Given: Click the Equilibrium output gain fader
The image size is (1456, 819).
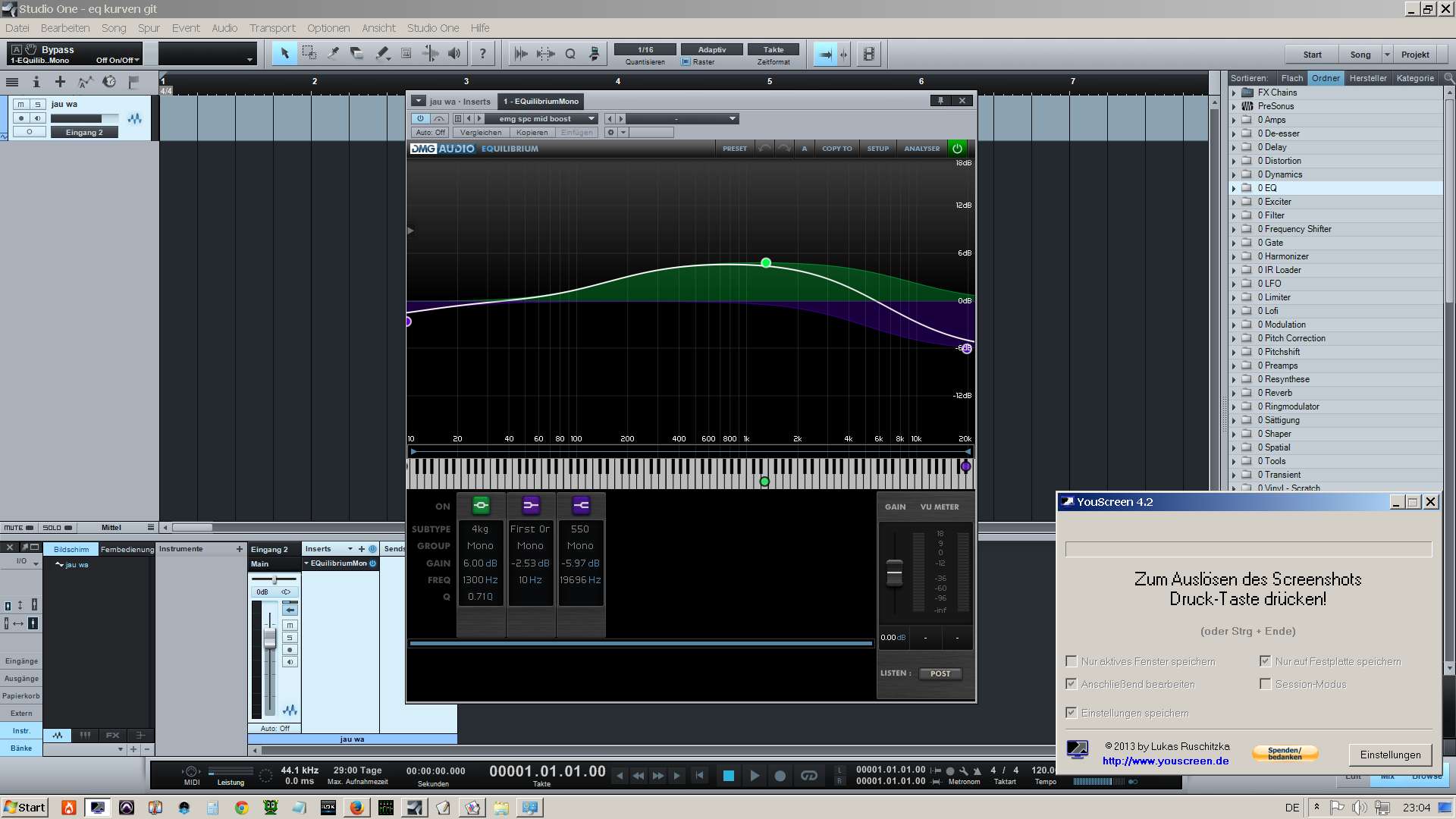Looking at the screenshot, I should (x=895, y=573).
